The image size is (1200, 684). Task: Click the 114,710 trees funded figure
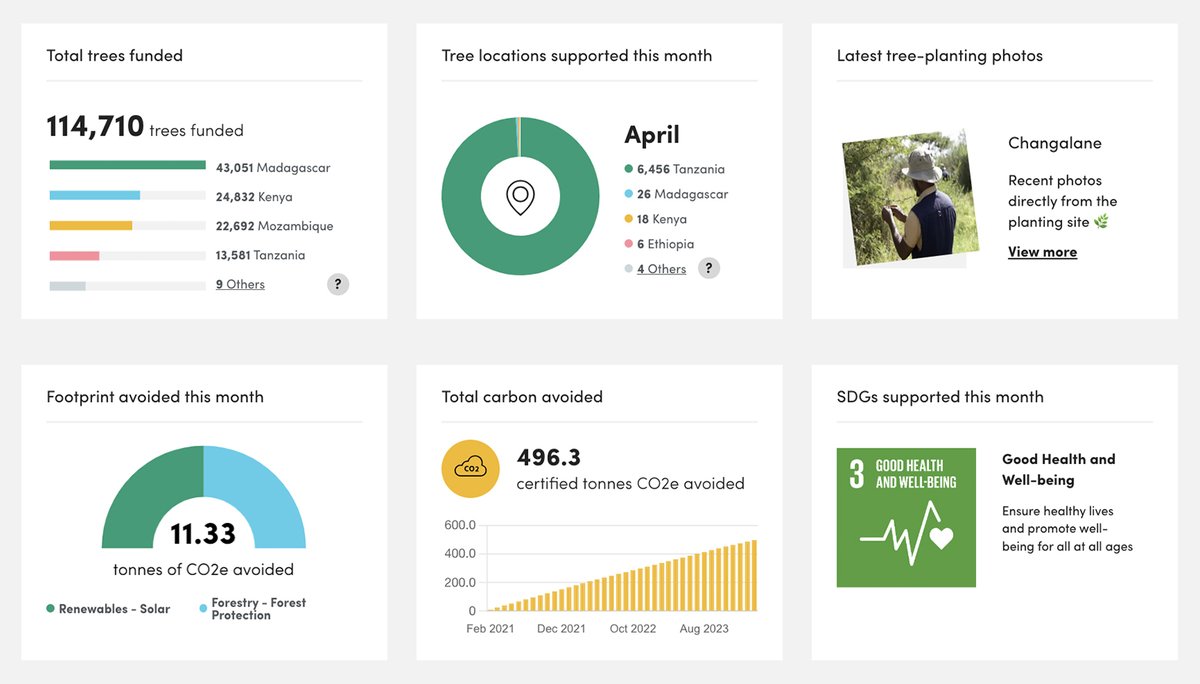(x=145, y=126)
